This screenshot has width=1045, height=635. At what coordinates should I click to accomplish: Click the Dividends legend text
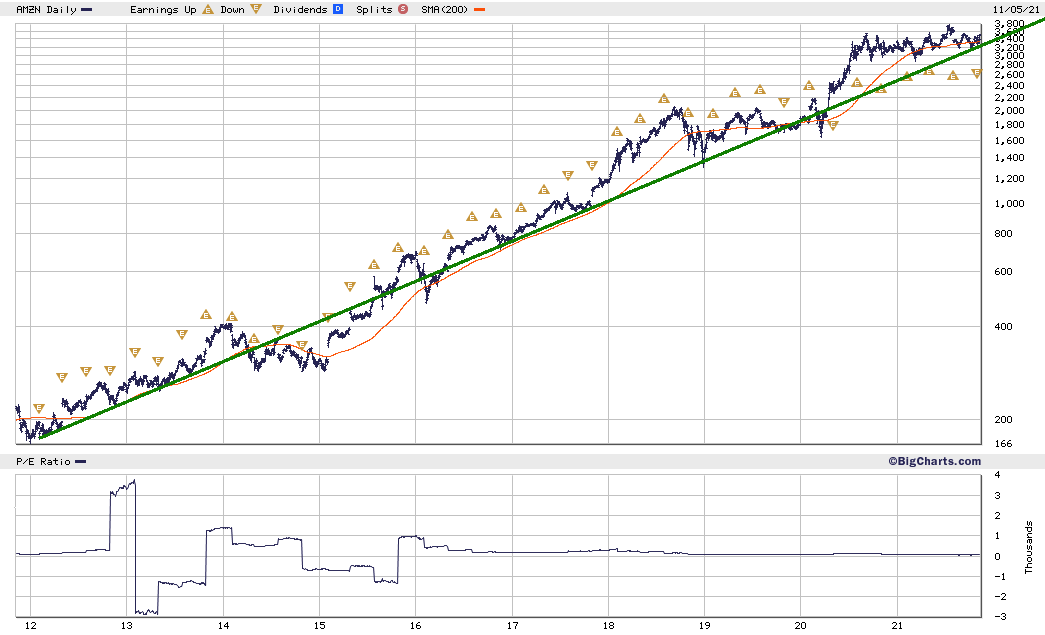coord(300,9)
